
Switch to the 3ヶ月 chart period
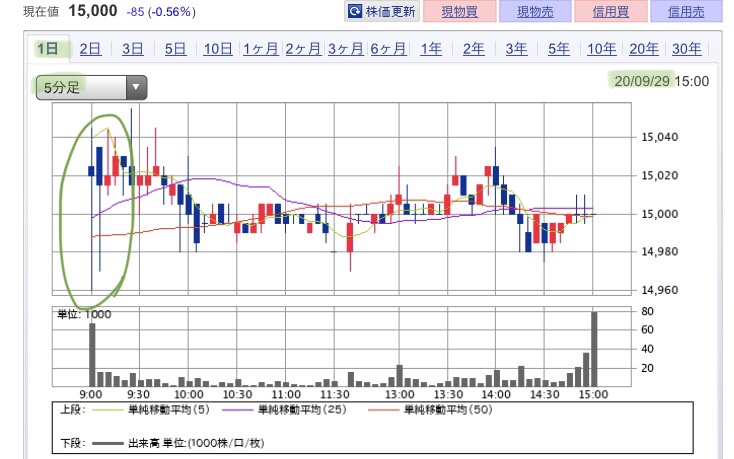click(346, 49)
